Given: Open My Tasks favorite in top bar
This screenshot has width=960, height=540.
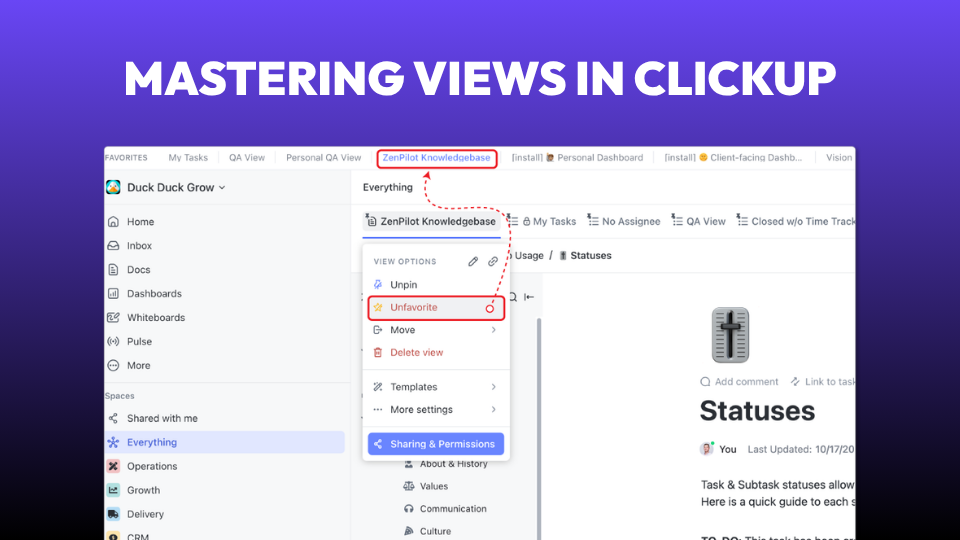Looking at the screenshot, I should click(188, 157).
